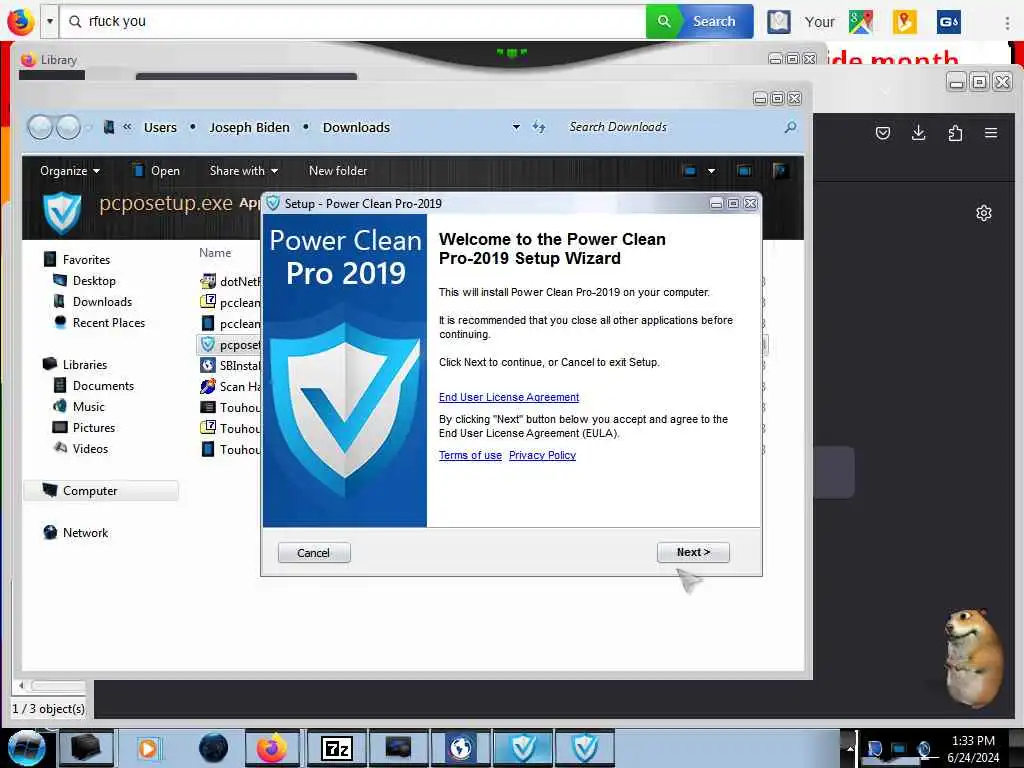Click the Name column header
This screenshot has width=1024, height=768.
click(x=215, y=253)
